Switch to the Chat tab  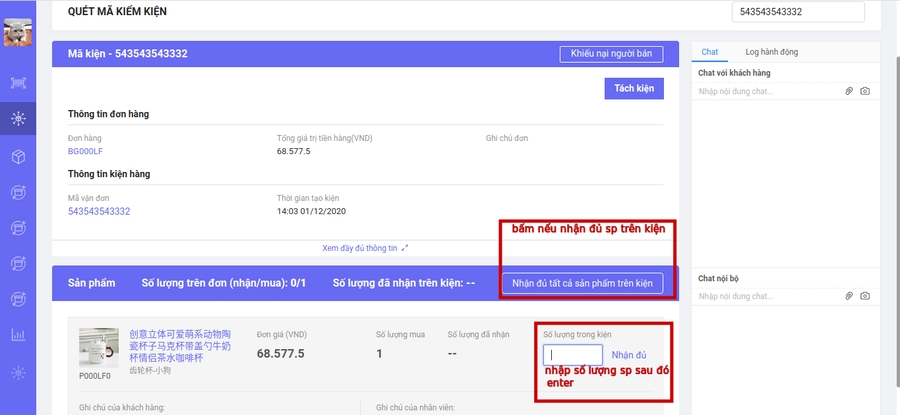click(710, 52)
